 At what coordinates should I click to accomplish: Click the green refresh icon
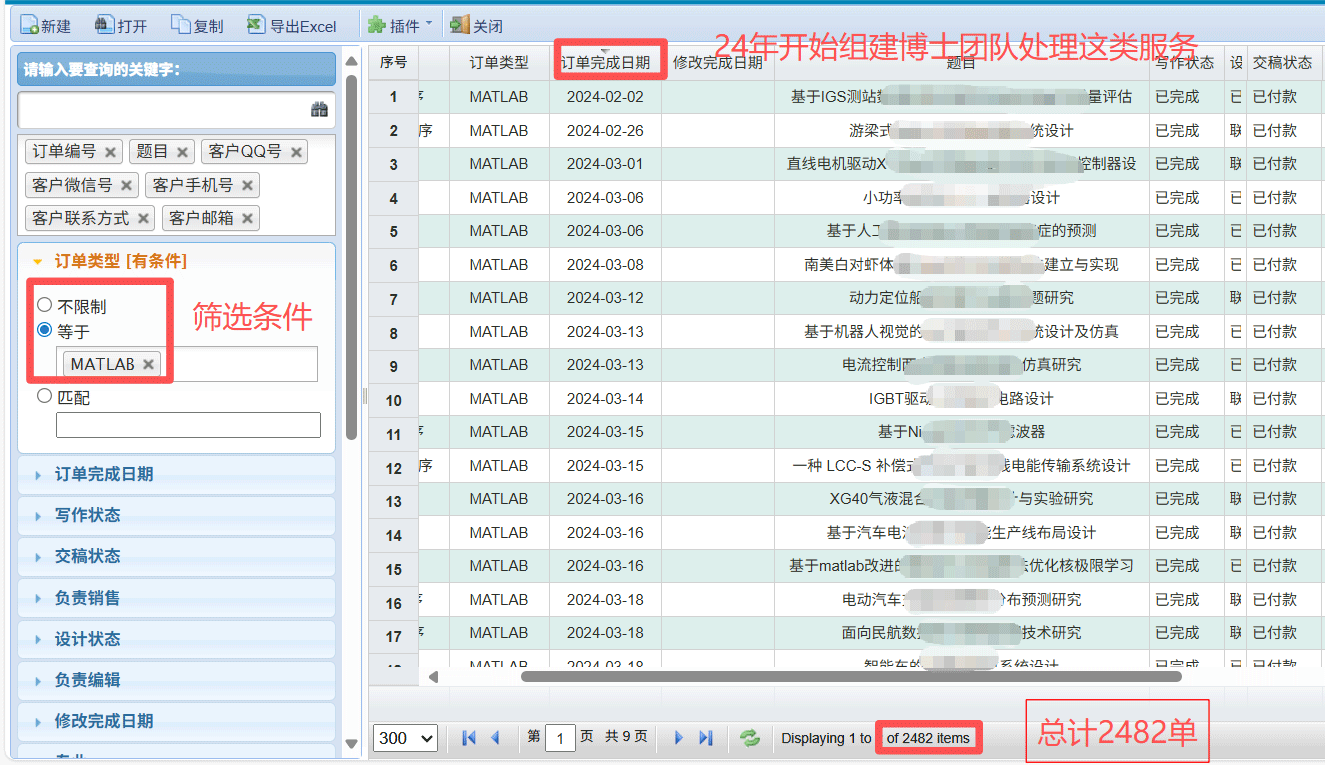[749, 738]
